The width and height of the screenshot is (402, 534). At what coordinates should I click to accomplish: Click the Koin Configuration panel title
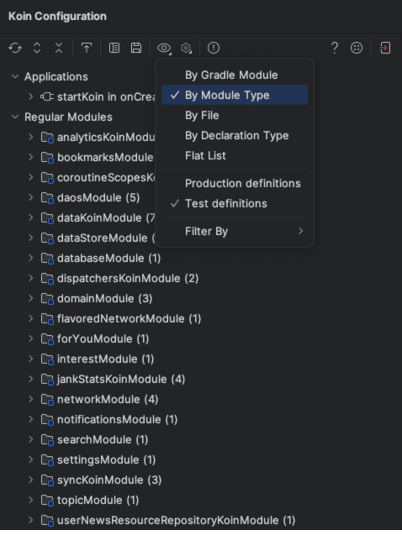pos(57,16)
